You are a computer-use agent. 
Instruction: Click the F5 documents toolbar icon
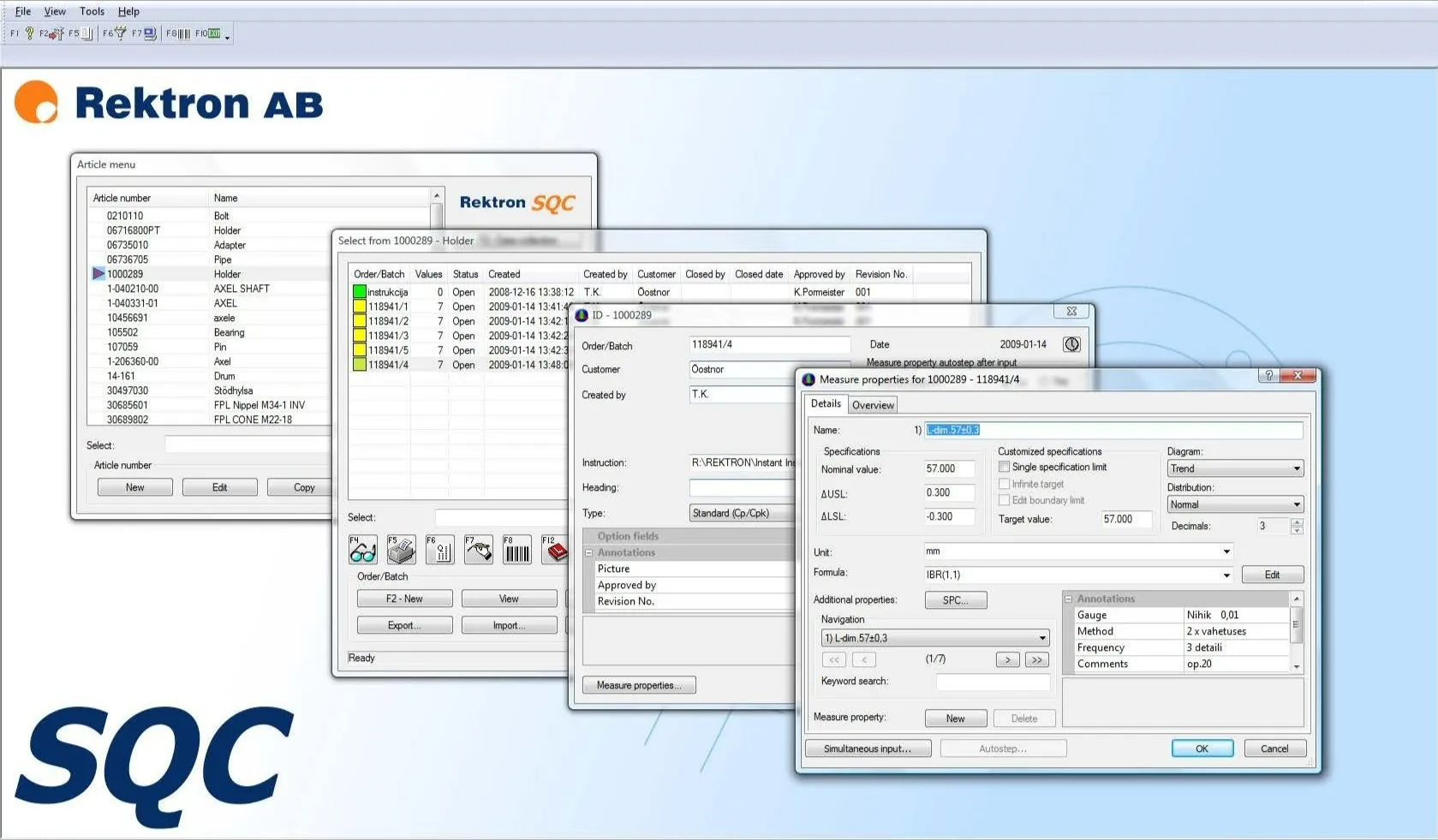pos(87,33)
